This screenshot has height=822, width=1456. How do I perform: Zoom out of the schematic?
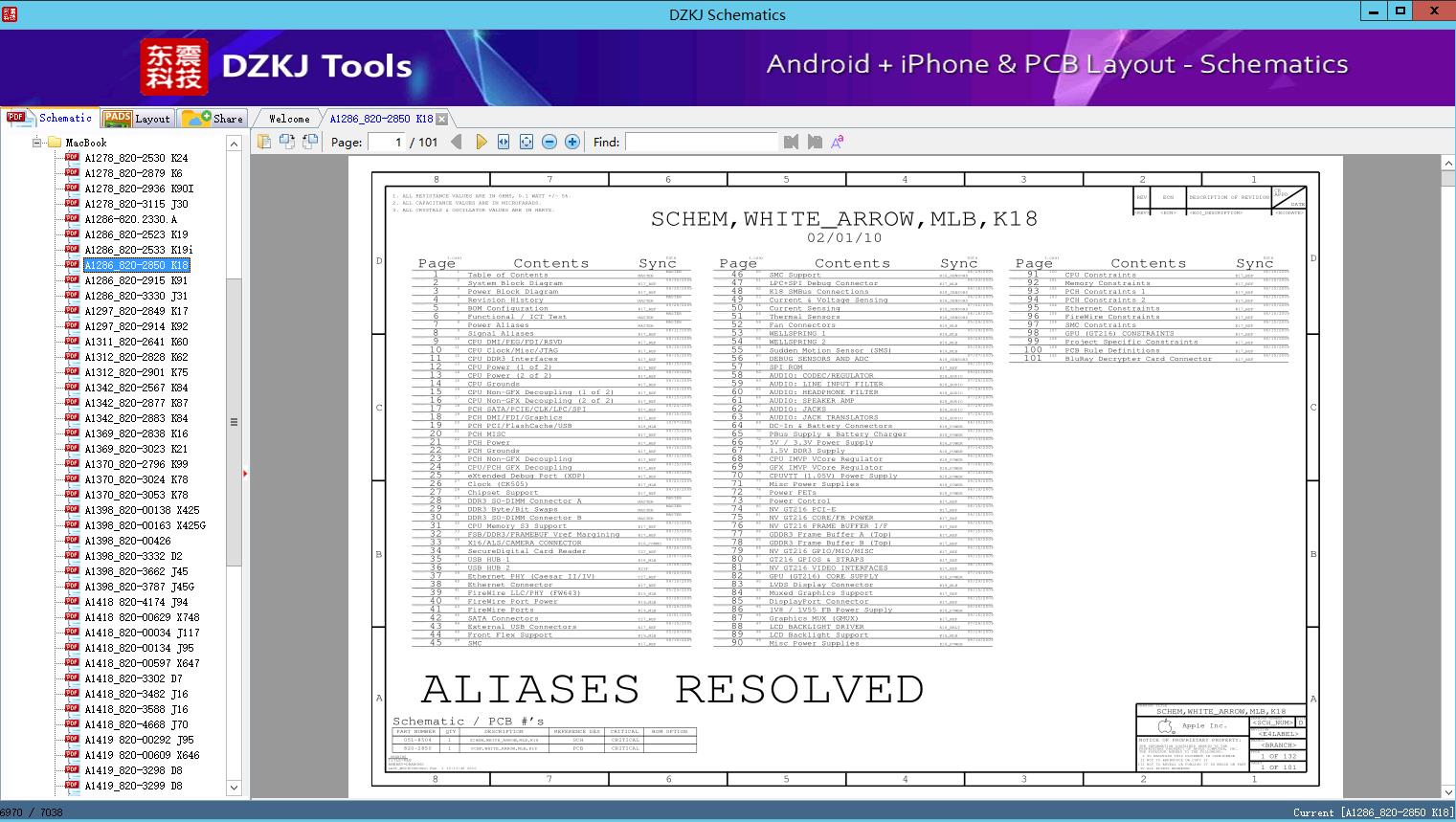coord(549,142)
